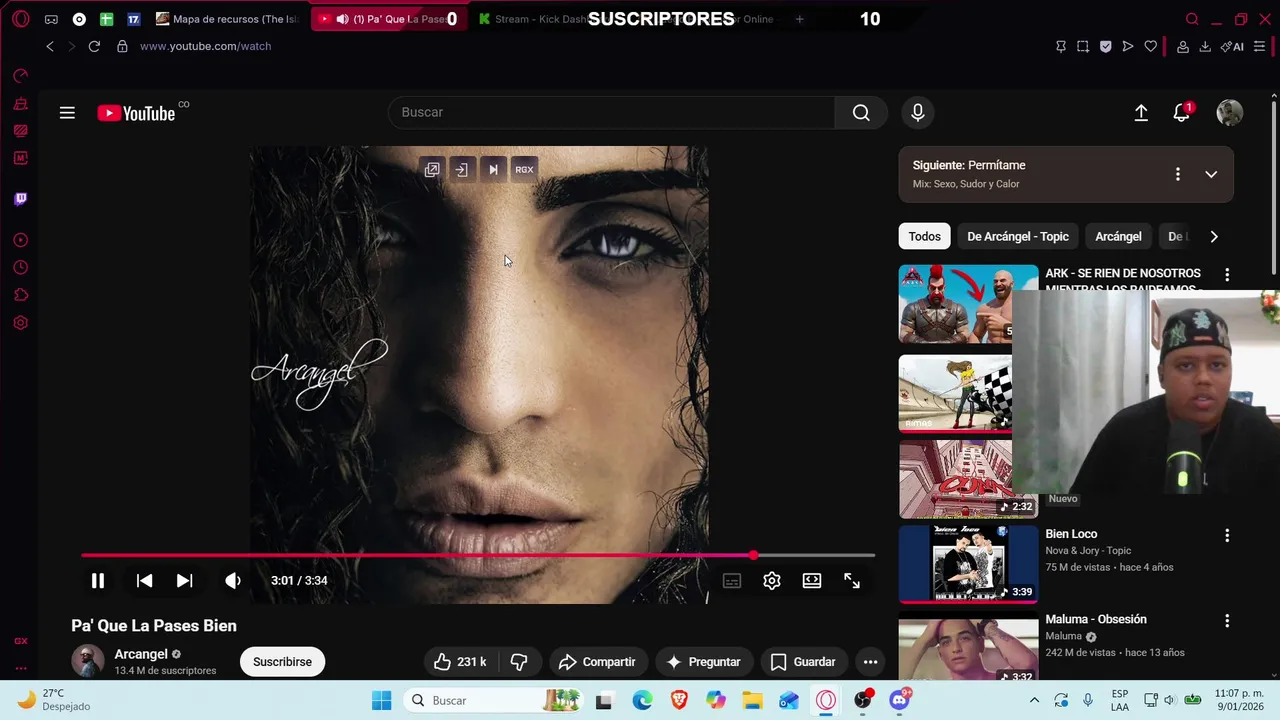Click the Compartir share button

tap(597, 662)
